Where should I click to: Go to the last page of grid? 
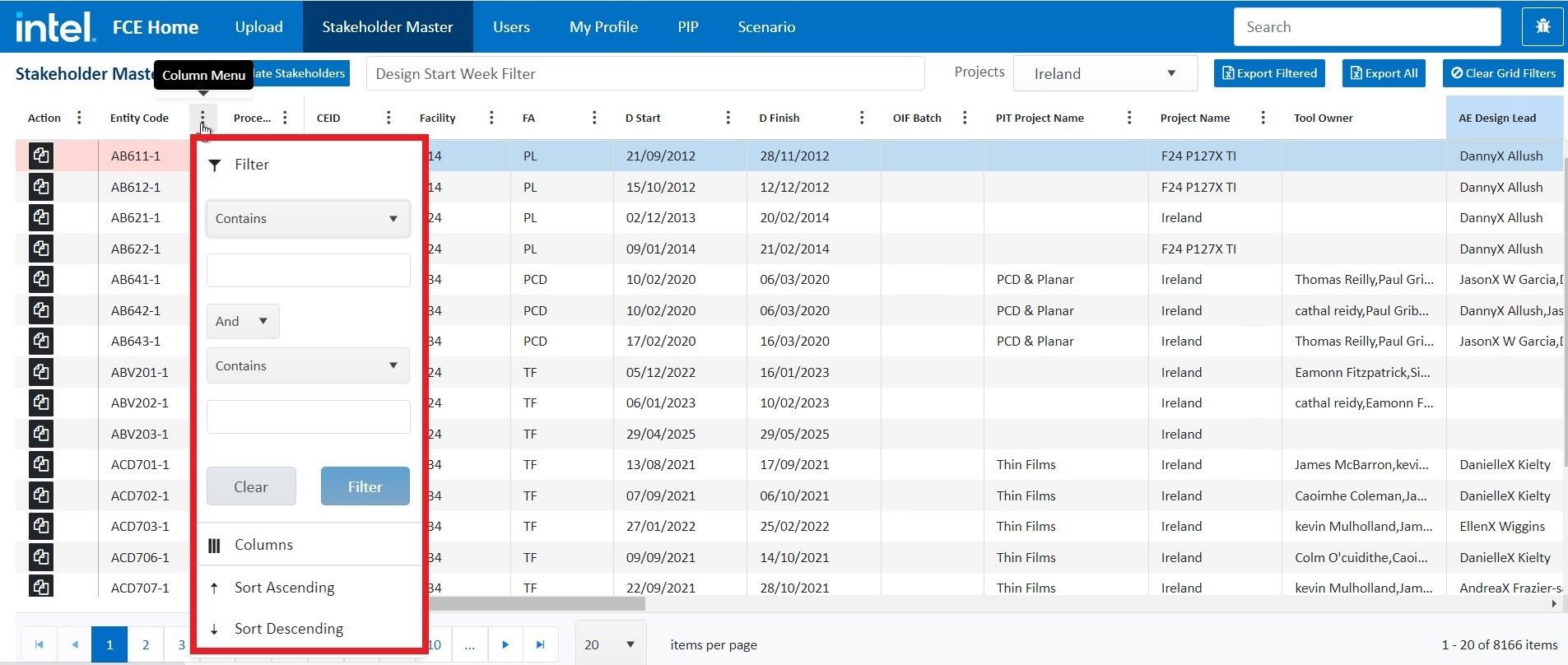(x=540, y=644)
